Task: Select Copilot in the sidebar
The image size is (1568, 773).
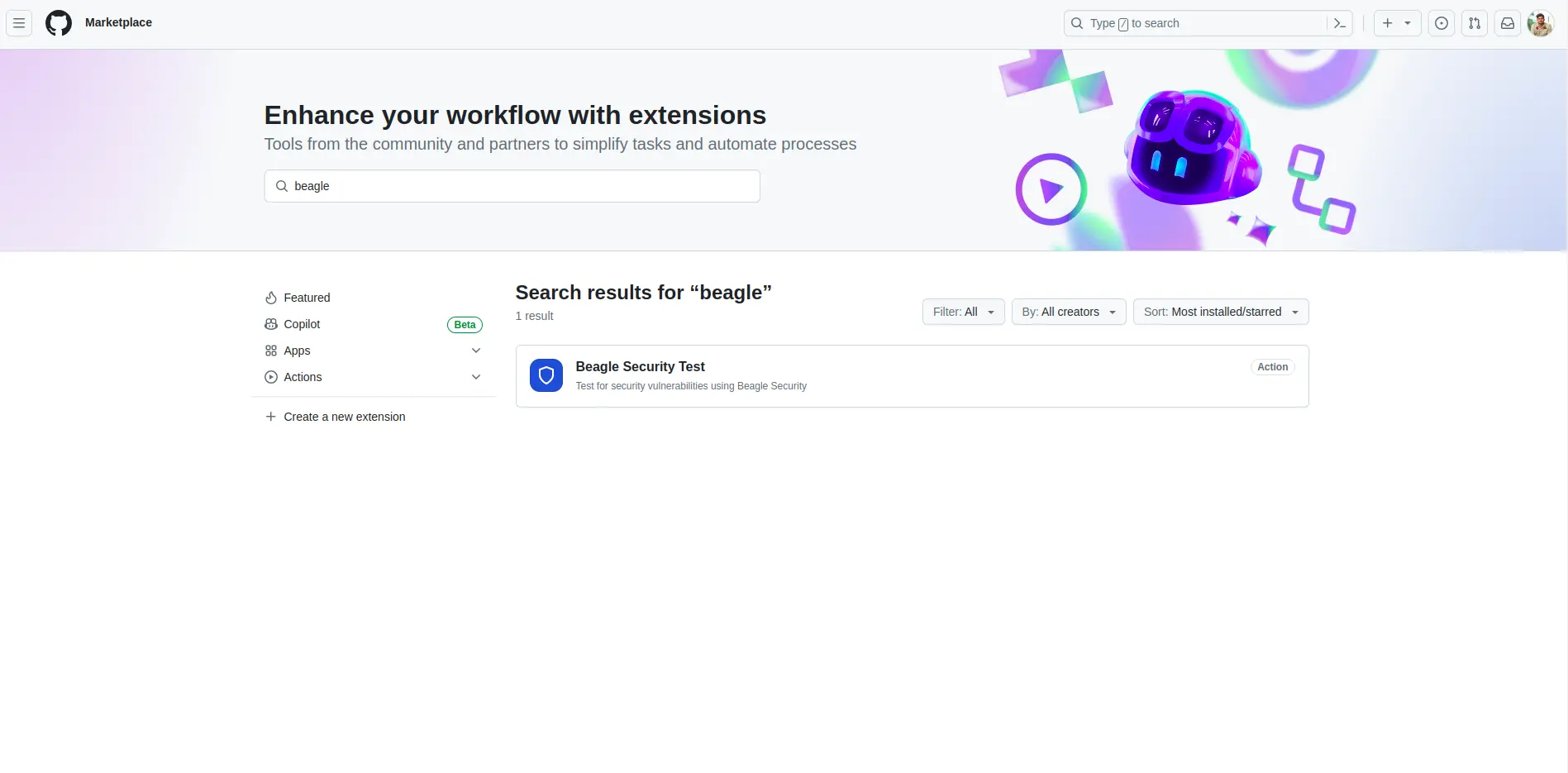Action: 373,324
